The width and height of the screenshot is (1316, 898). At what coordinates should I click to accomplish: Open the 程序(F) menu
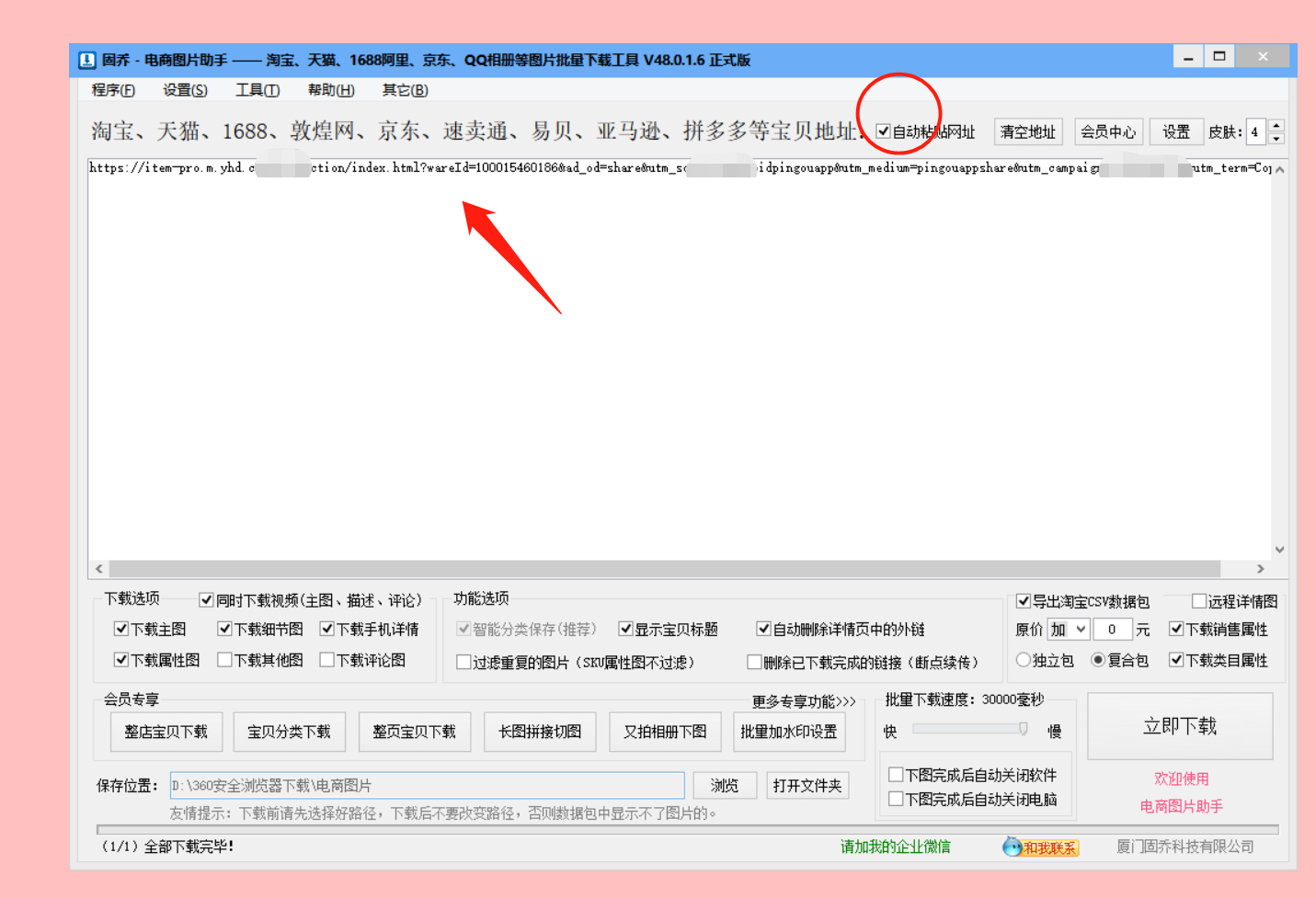pyautogui.click(x=113, y=90)
